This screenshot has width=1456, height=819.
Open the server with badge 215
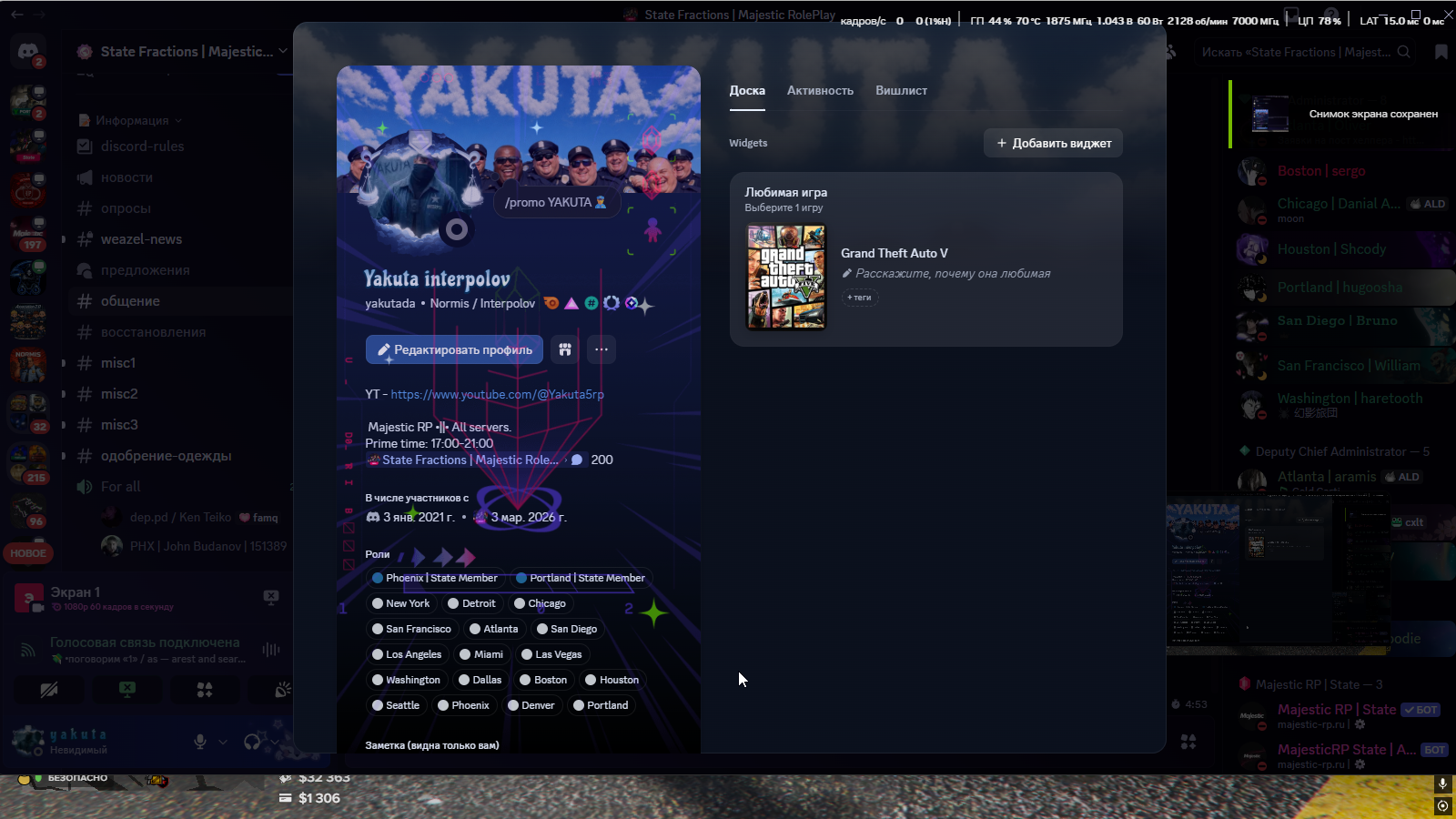pyautogui.click(x=28, y=462)
